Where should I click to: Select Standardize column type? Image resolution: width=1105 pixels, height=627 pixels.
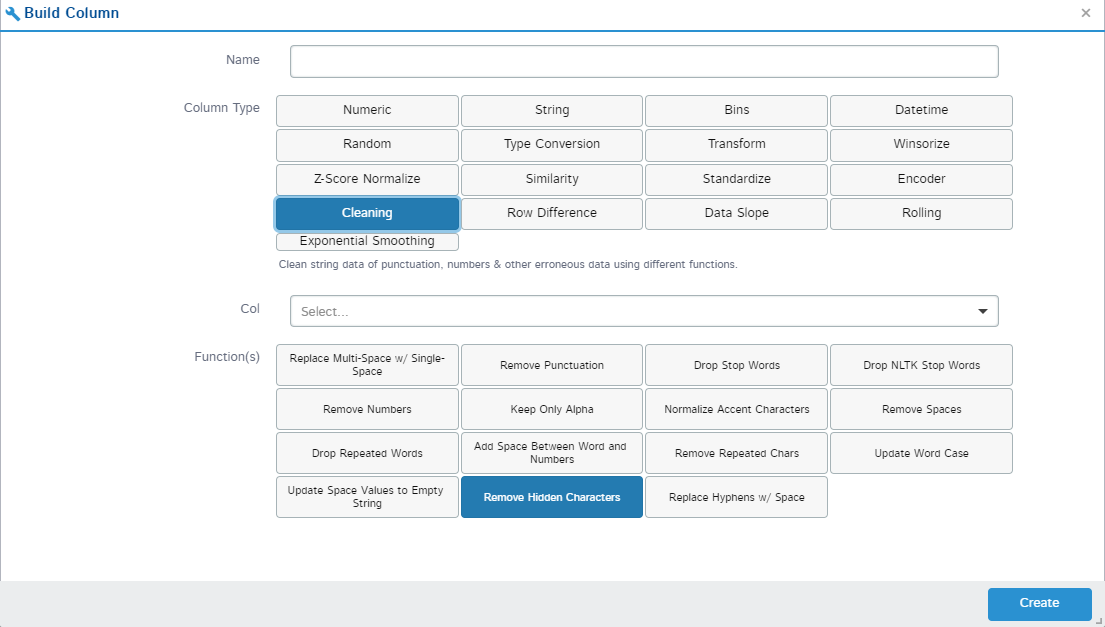736,179
